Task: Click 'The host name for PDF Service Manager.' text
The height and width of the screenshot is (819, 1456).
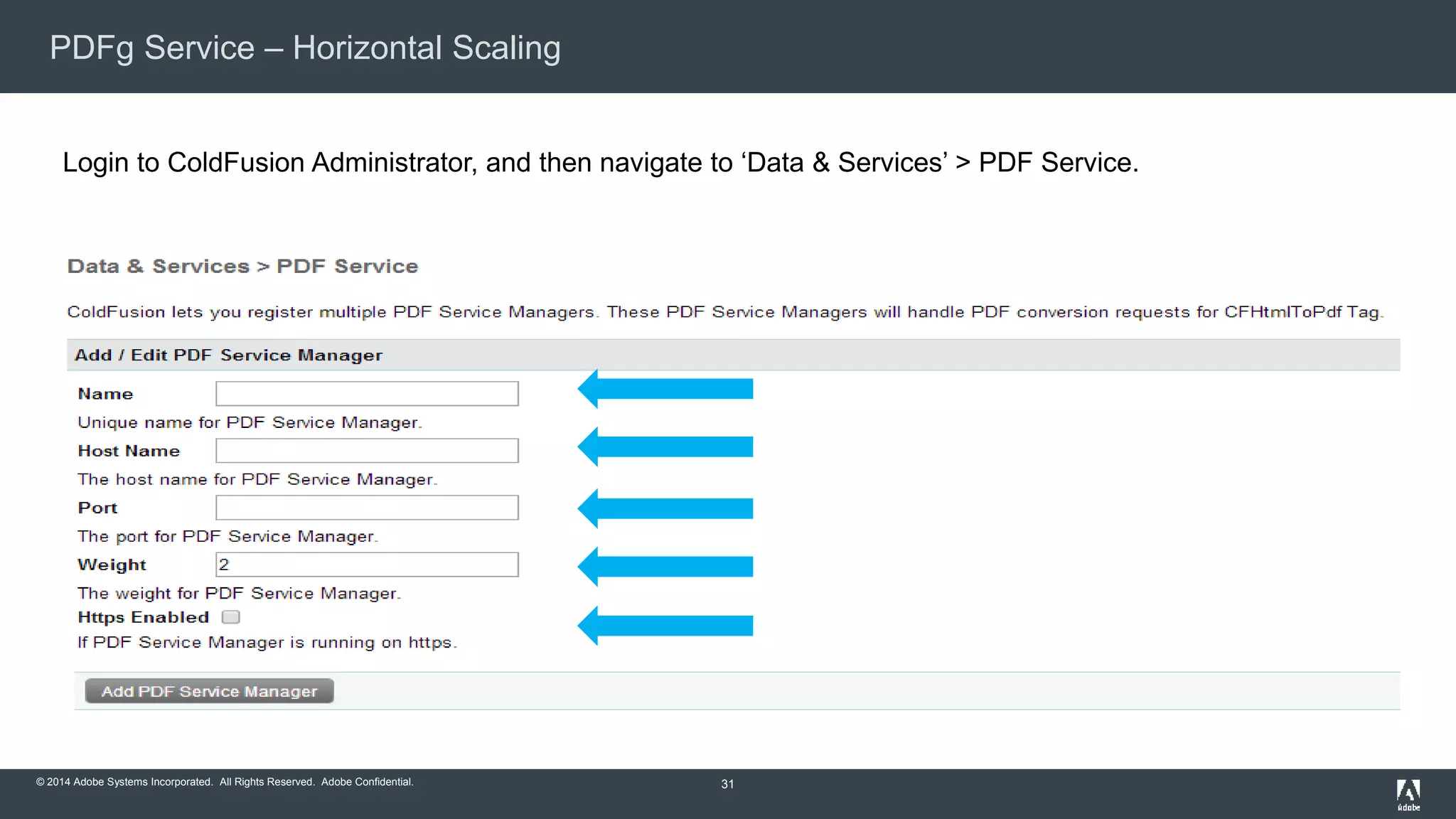Action: (257, 479)
